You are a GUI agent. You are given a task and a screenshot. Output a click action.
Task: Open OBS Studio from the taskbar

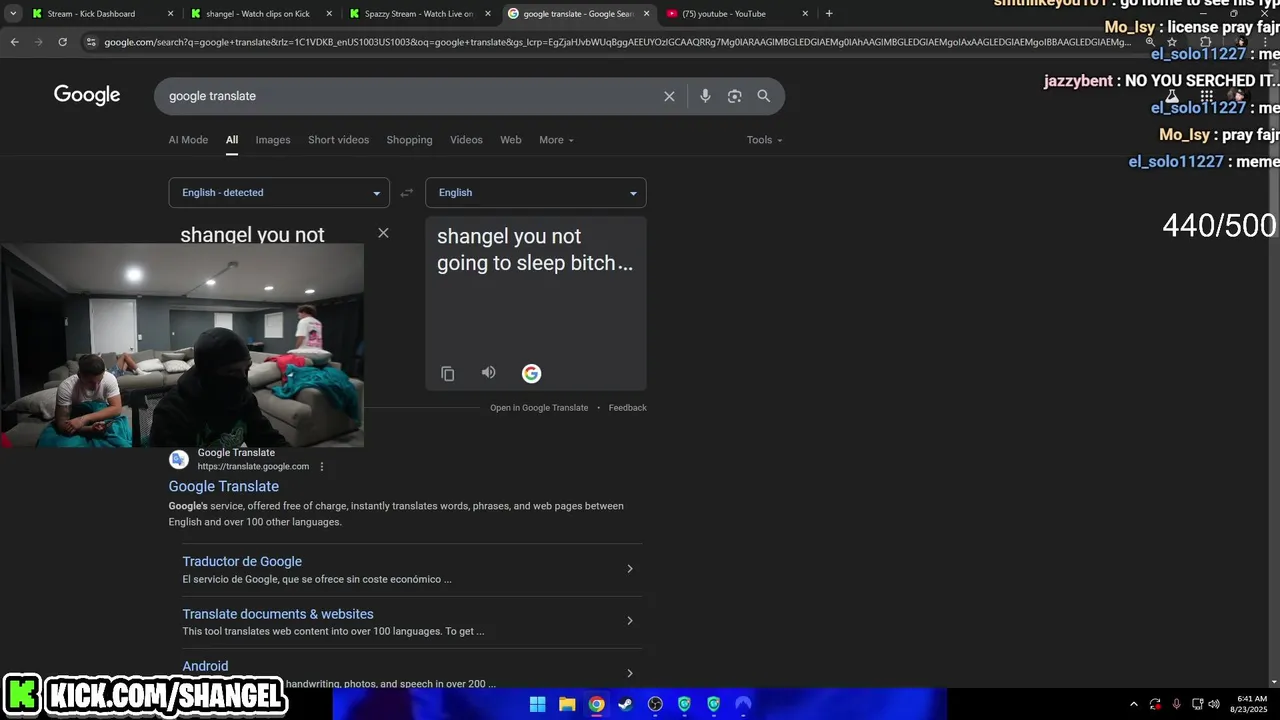click(655, 704)
